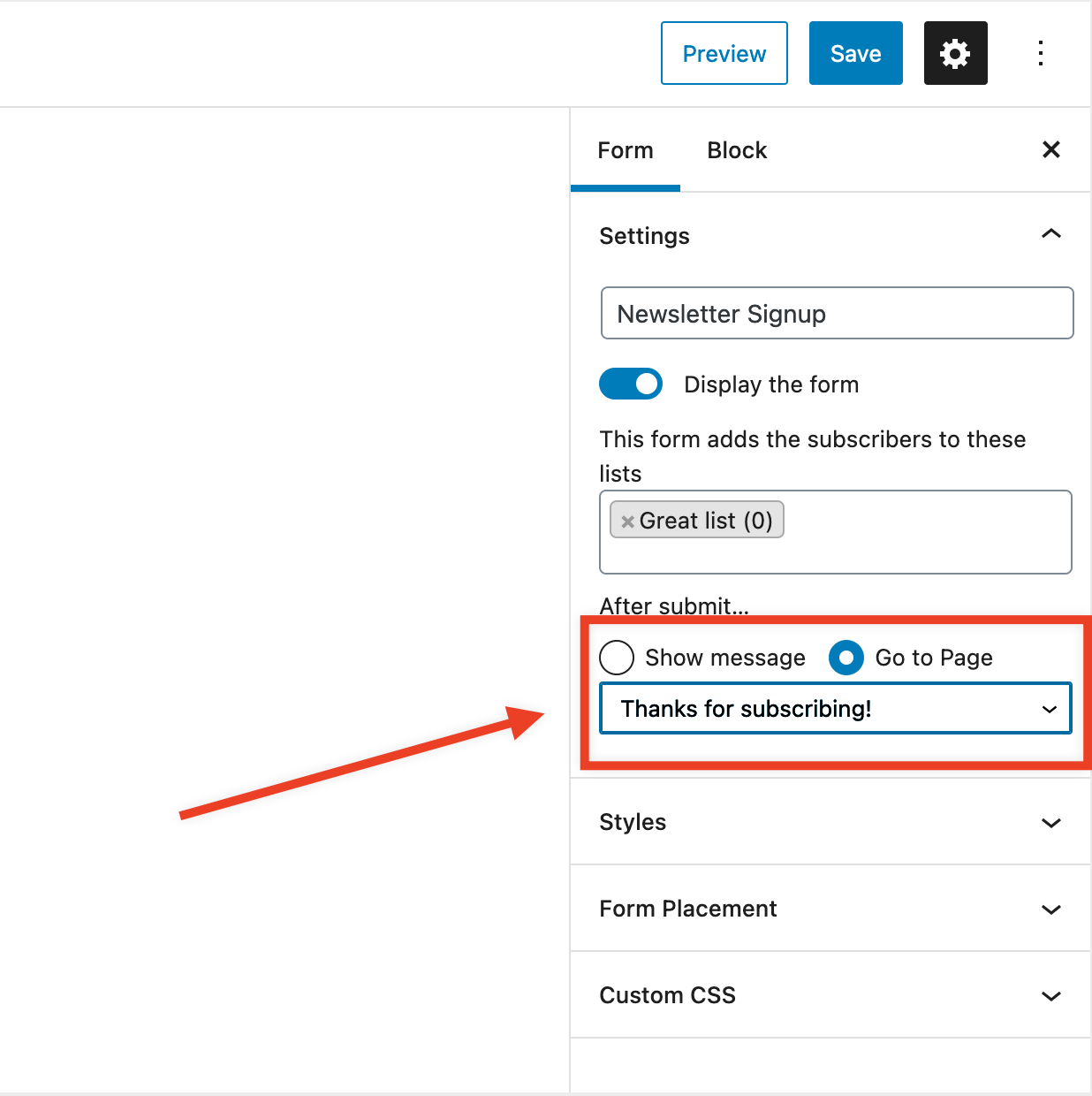Collapse the Settings section chevron

(1050, 234)
